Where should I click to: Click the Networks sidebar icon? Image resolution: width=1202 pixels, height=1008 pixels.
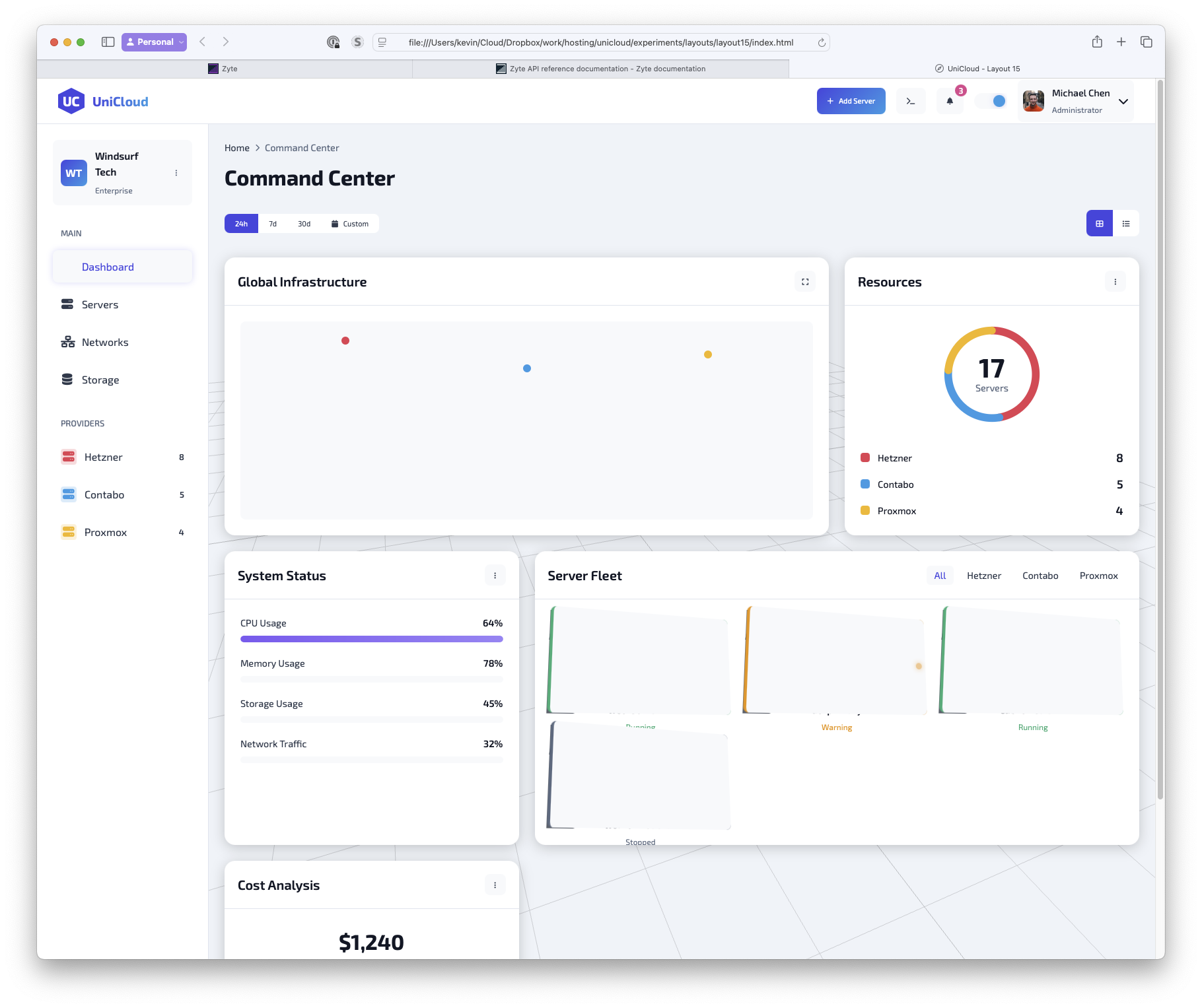coord(67,342)
